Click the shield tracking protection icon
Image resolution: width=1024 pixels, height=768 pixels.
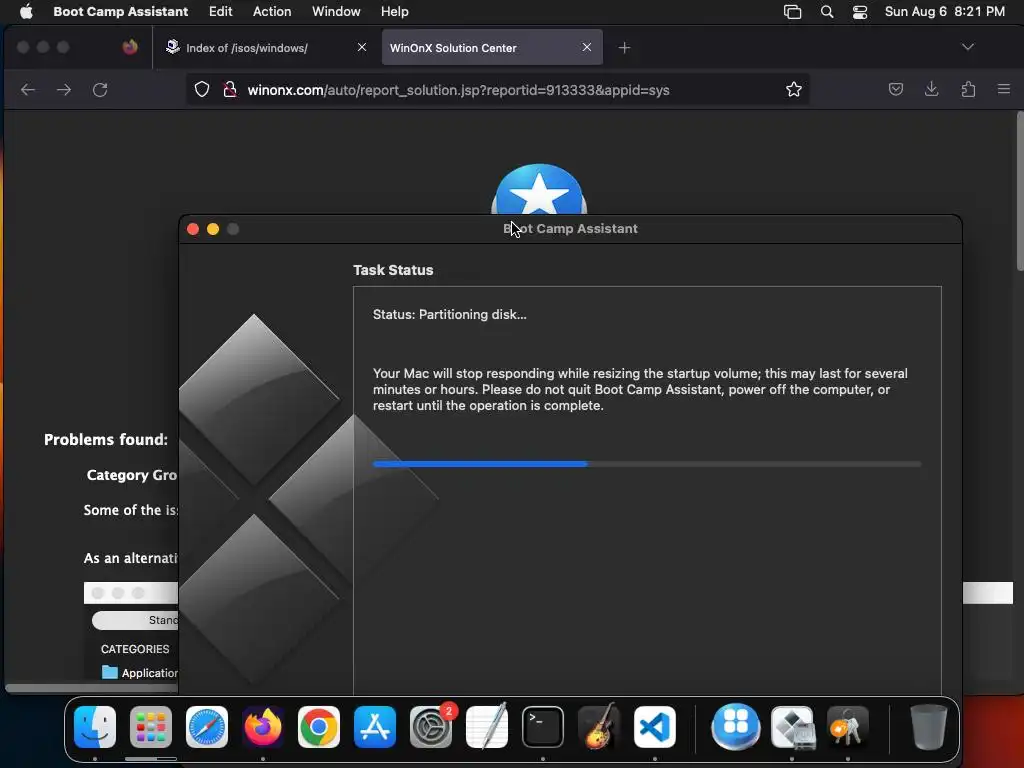(x=202, y=89)
